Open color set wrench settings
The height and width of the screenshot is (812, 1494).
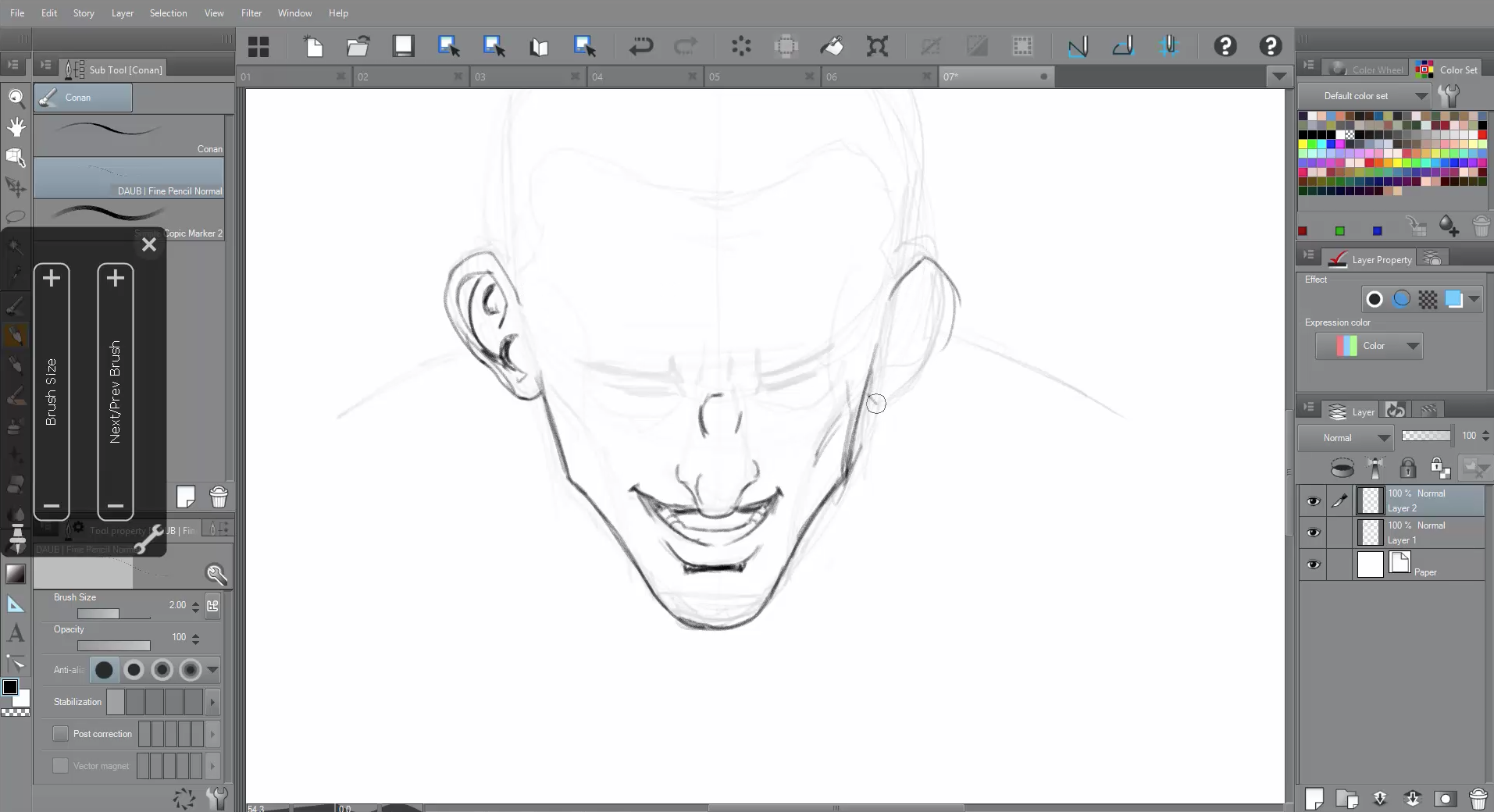(x=1449, y=96)
